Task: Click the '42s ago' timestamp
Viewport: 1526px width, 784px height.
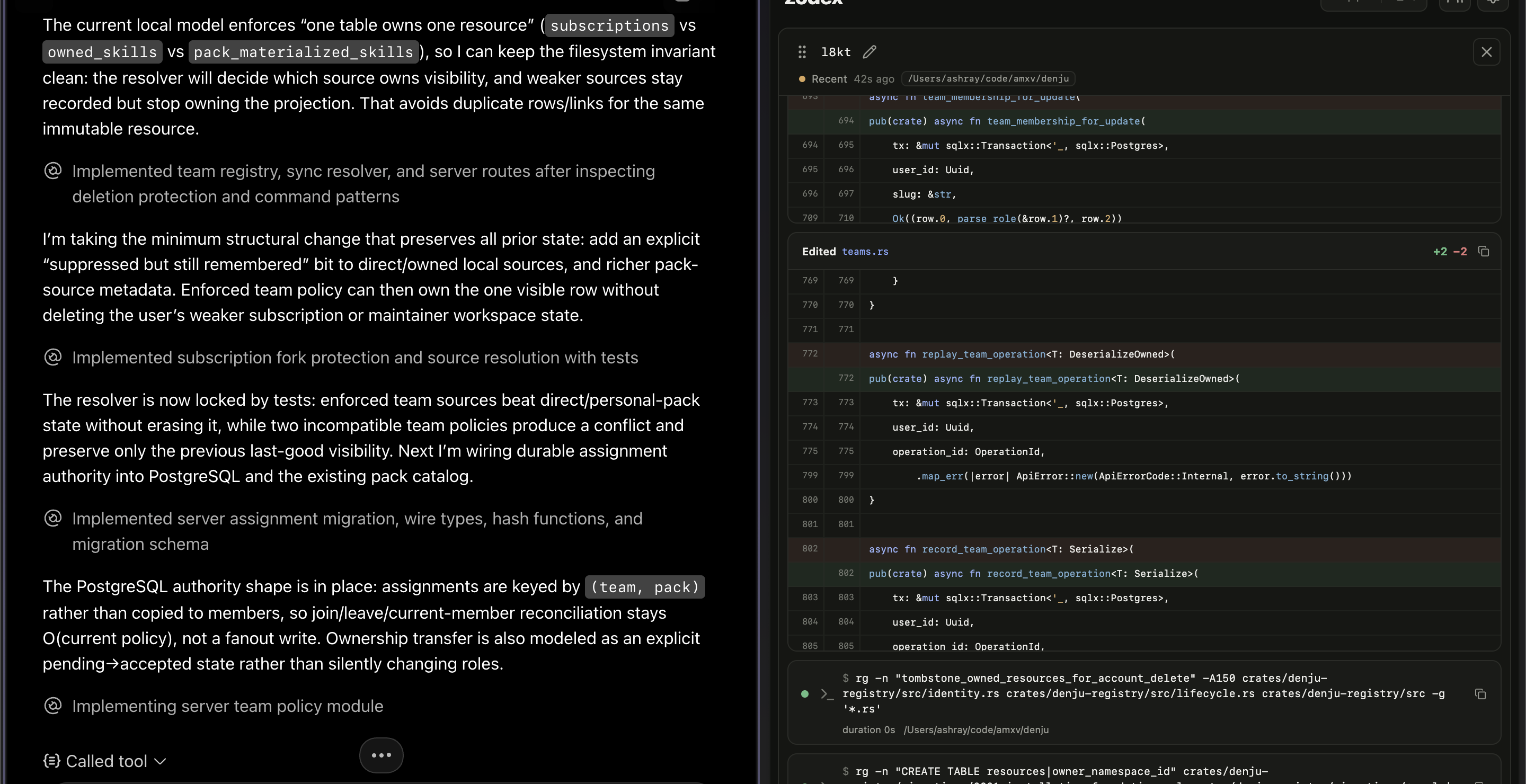Action: (x=874, y=79)
